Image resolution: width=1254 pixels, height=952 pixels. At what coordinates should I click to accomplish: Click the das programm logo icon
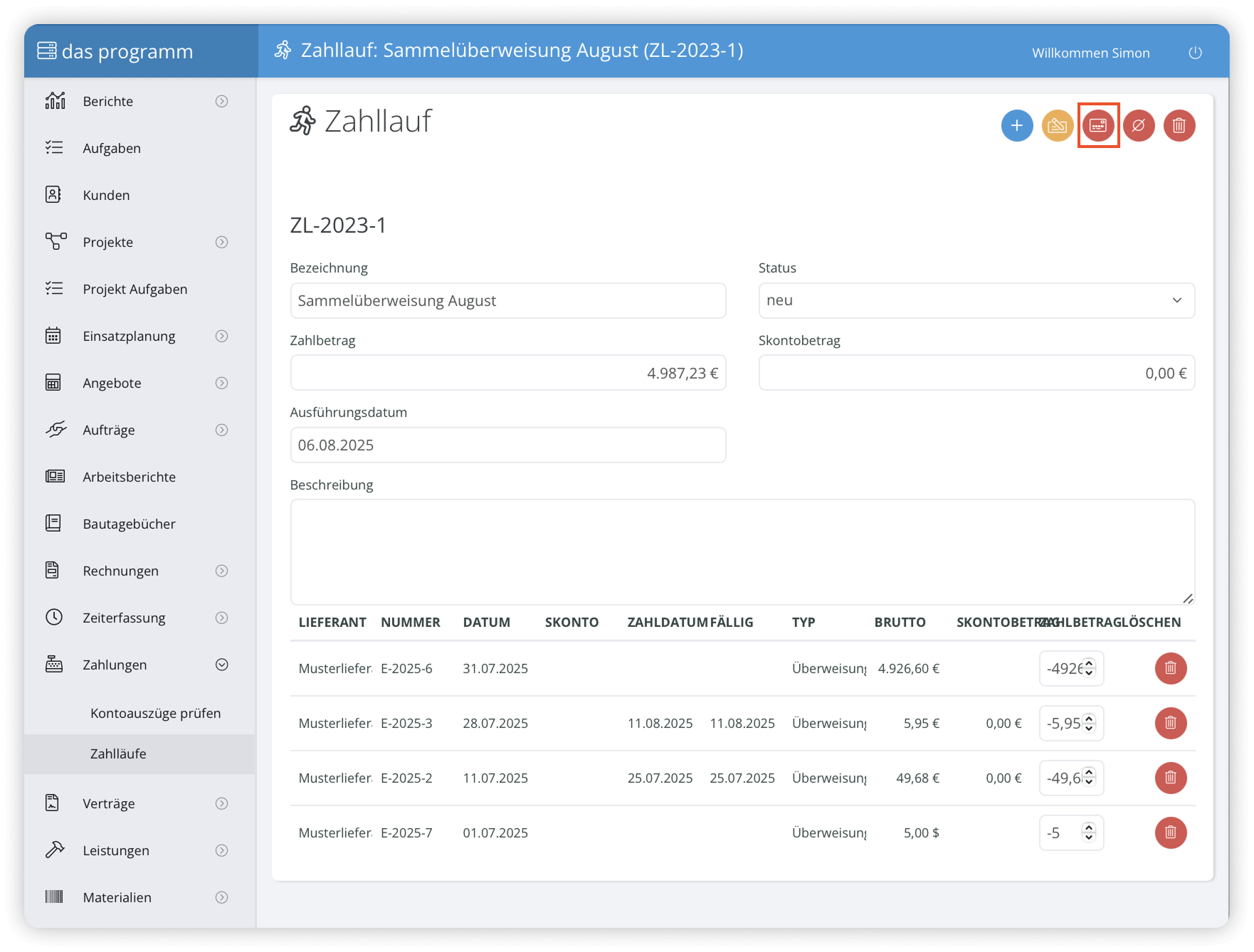point(47,51)
